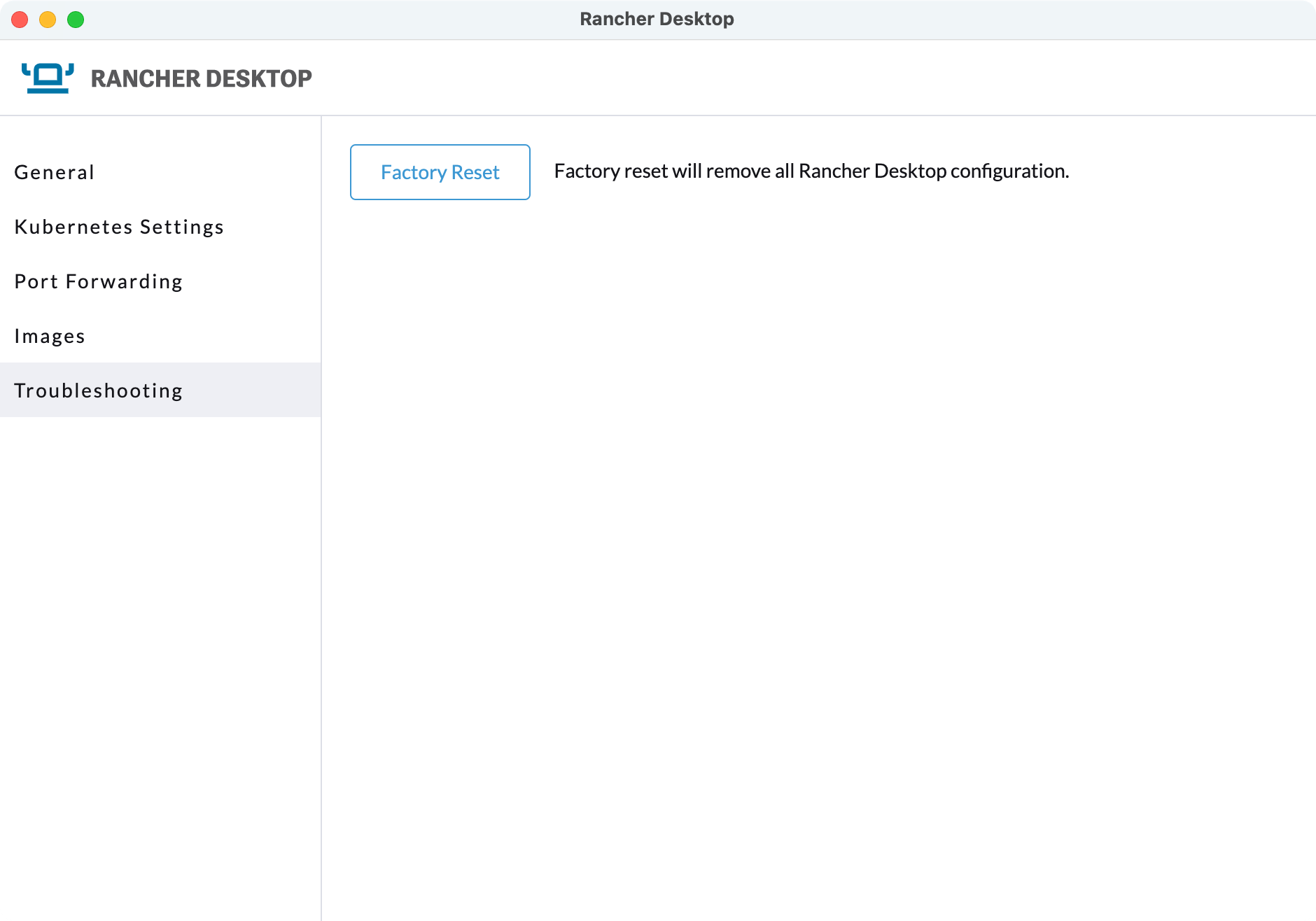Select the Troubleshooting sidebar item
The image size is (1316, 921).
(x=160, y=390)
